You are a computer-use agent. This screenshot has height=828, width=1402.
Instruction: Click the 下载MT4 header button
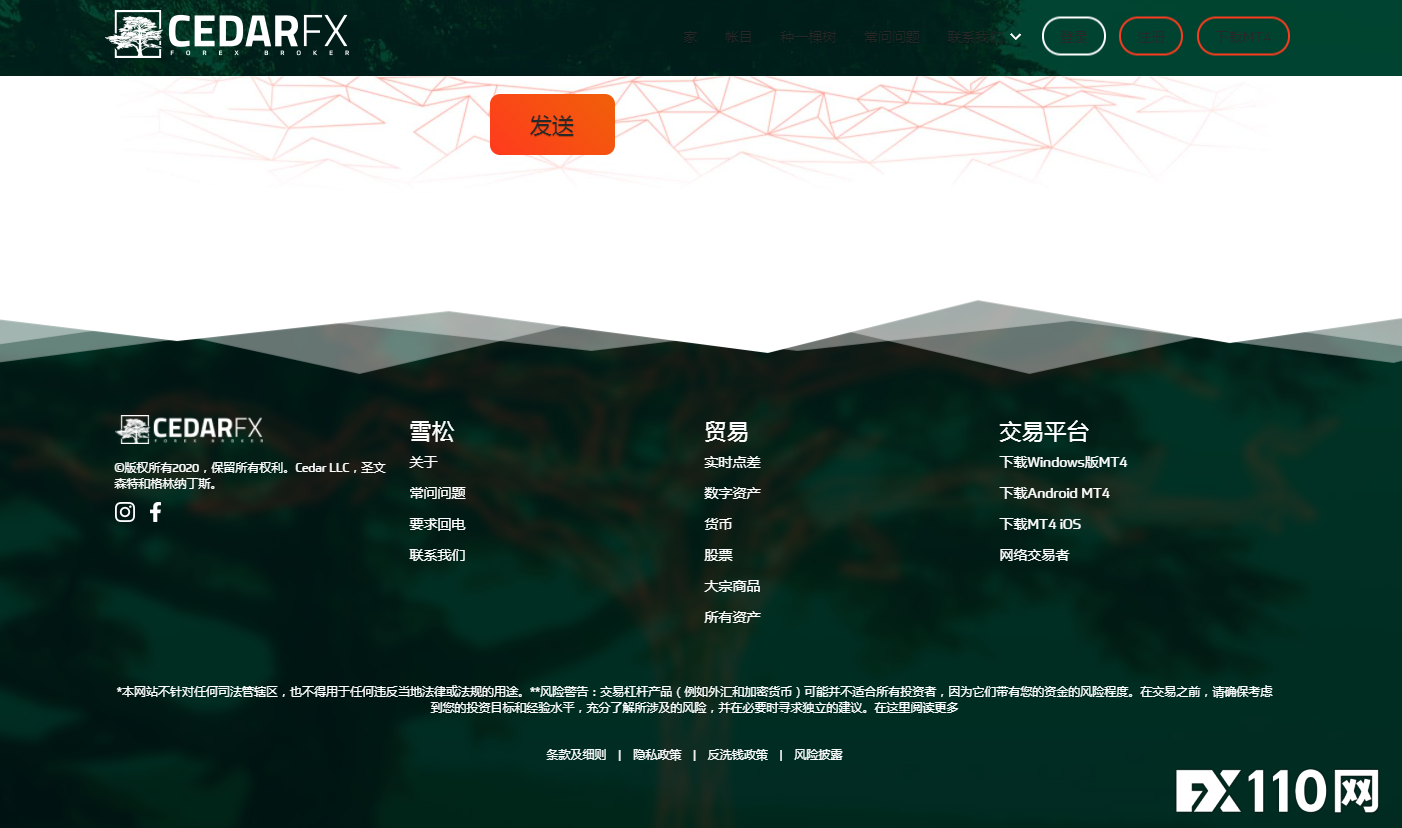pos(1243,36)
